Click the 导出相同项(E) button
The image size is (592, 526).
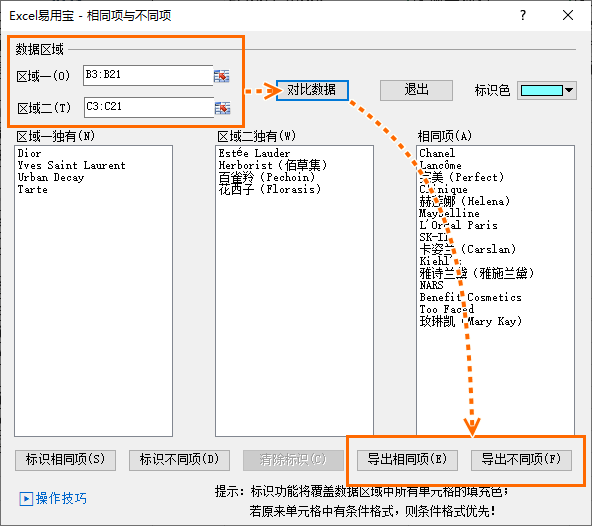click(407, 460)
